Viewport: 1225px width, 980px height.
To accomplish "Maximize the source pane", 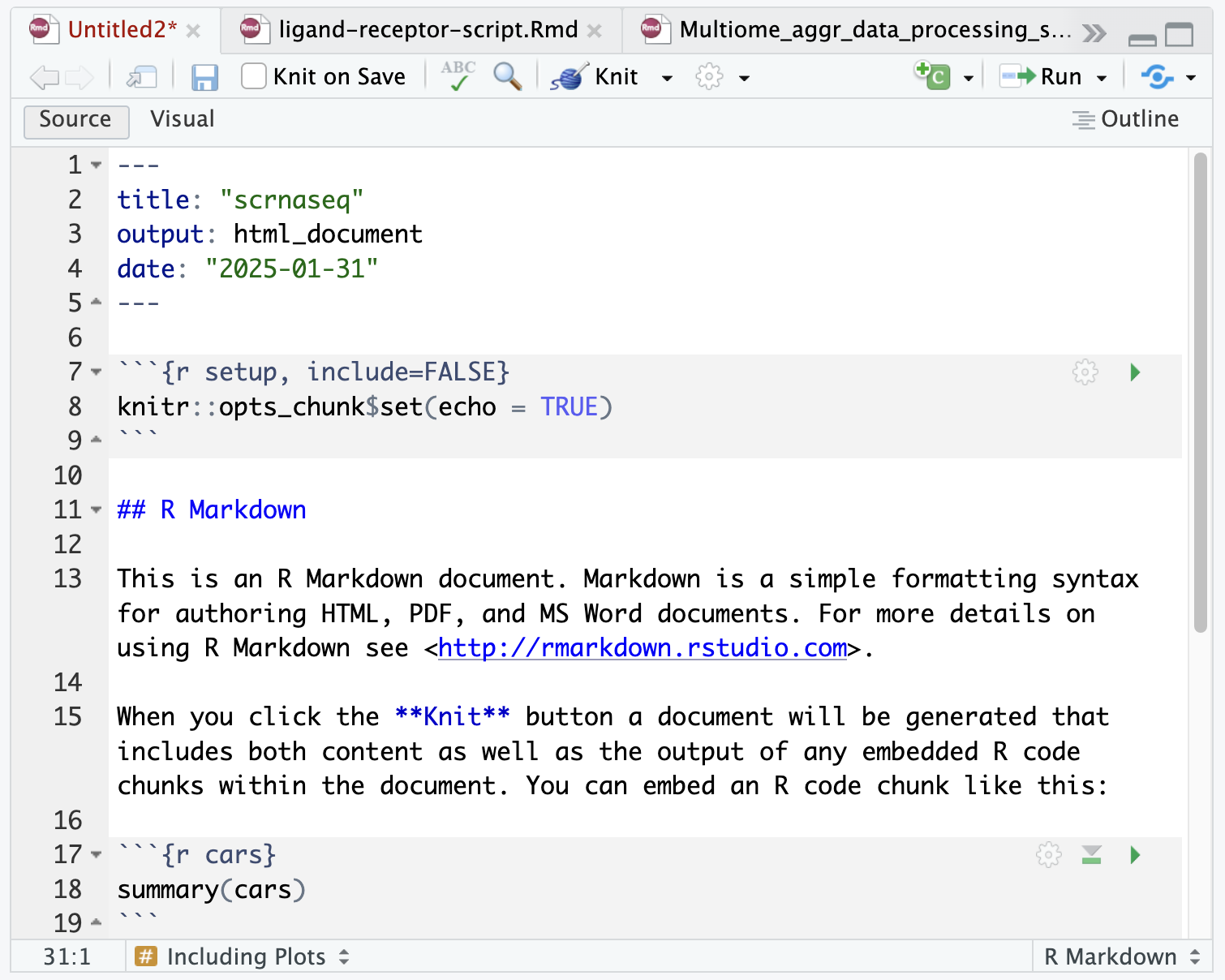I will click(x=1180, y=34).
